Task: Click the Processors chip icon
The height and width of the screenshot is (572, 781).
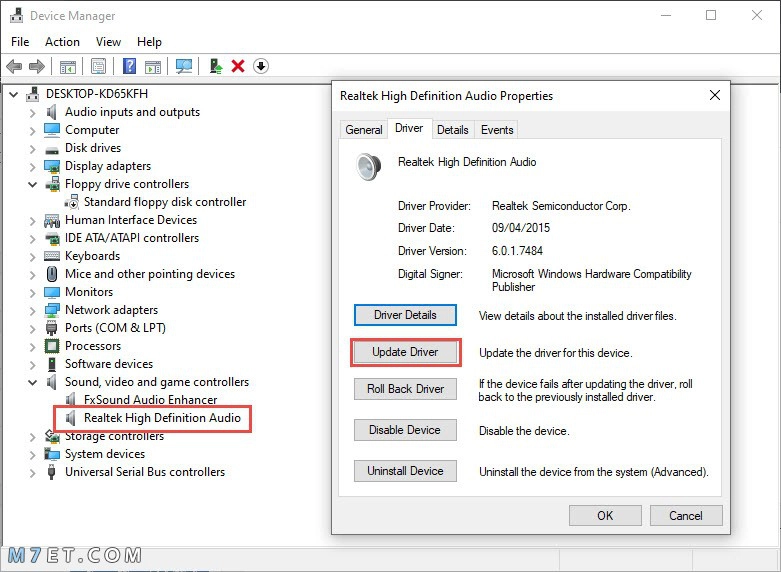Action: 52,346
